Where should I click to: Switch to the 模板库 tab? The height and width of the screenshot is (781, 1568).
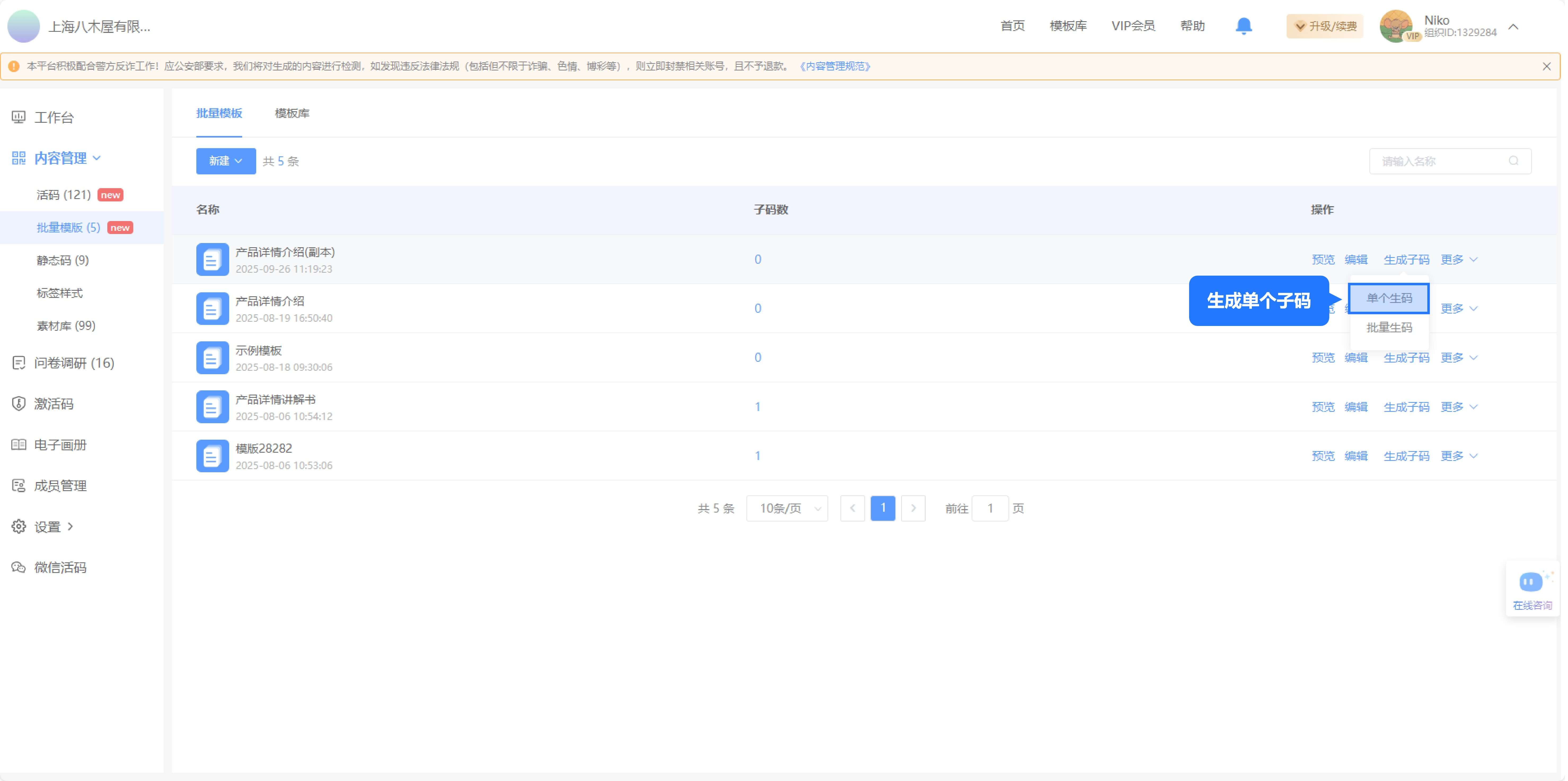tap(292, 113)
